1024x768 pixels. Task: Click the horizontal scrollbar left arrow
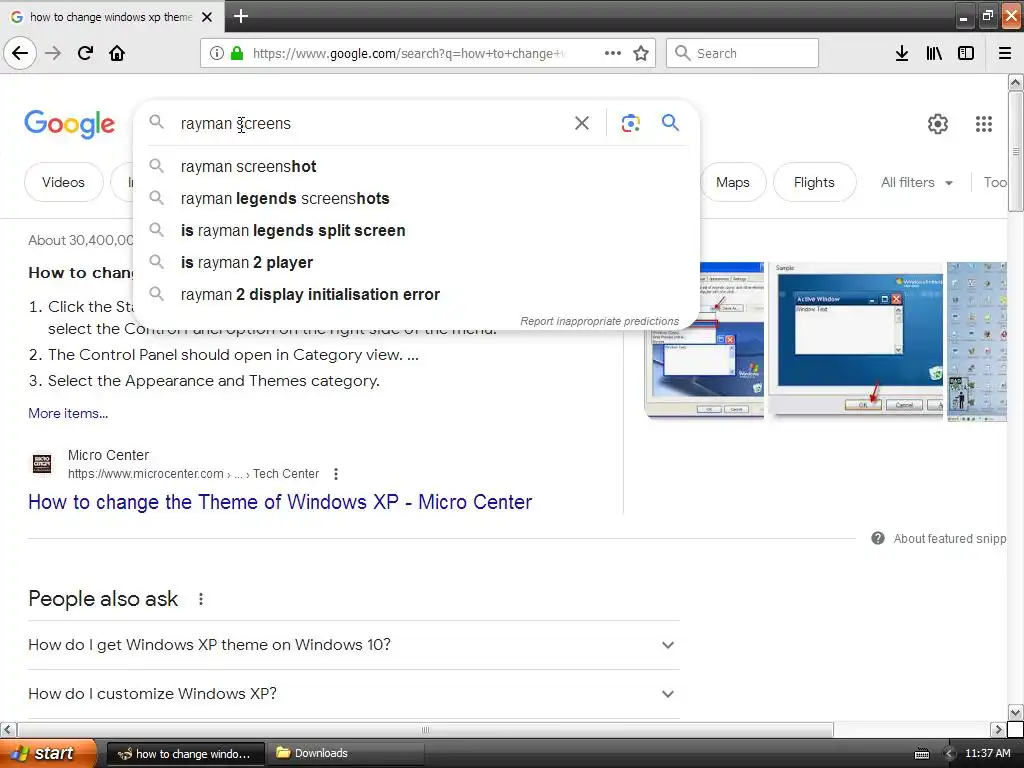click(7, 729)
